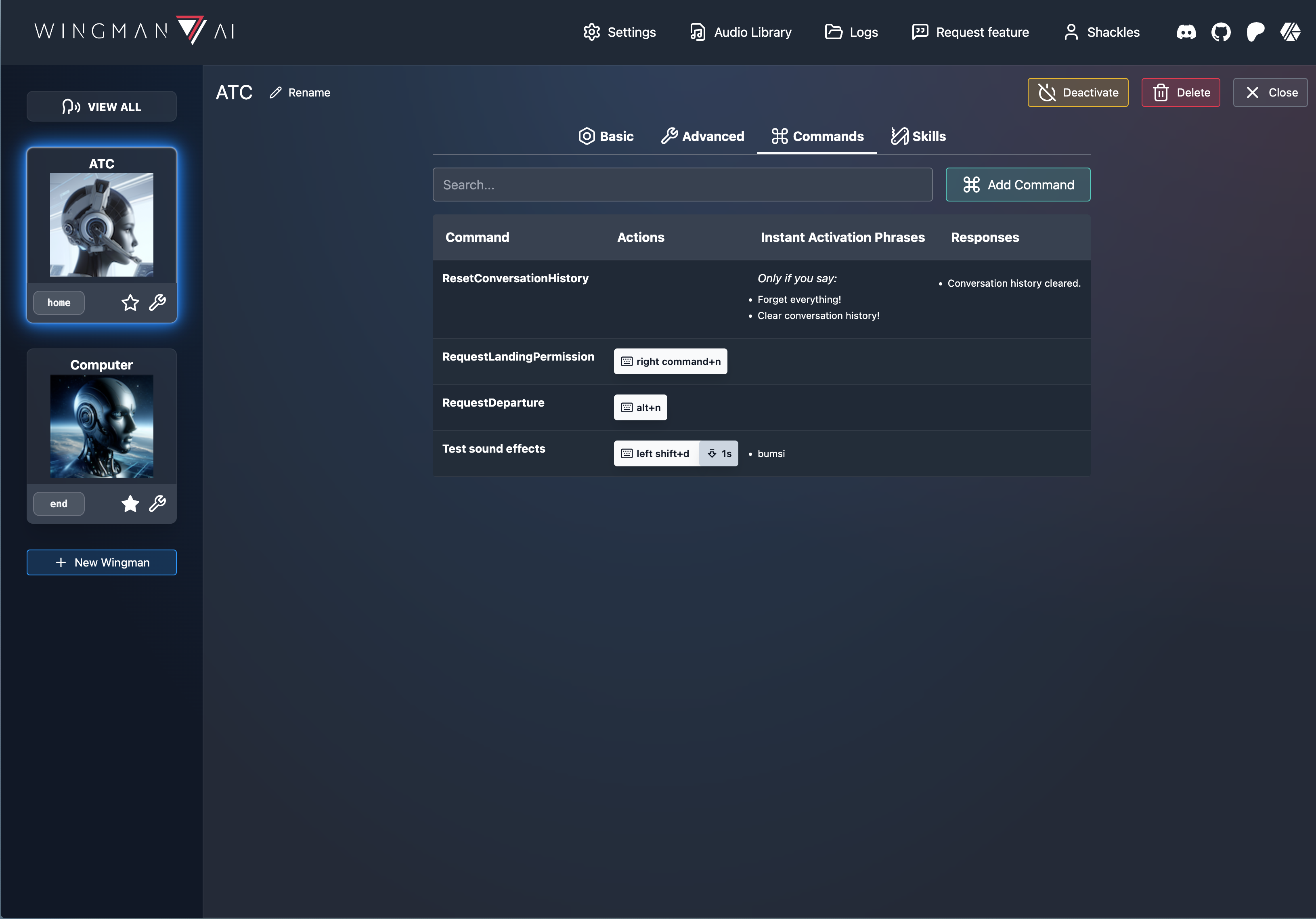Switch to the Skills tab
This screenshot has width=1316, height=919.
pos(918,136)
